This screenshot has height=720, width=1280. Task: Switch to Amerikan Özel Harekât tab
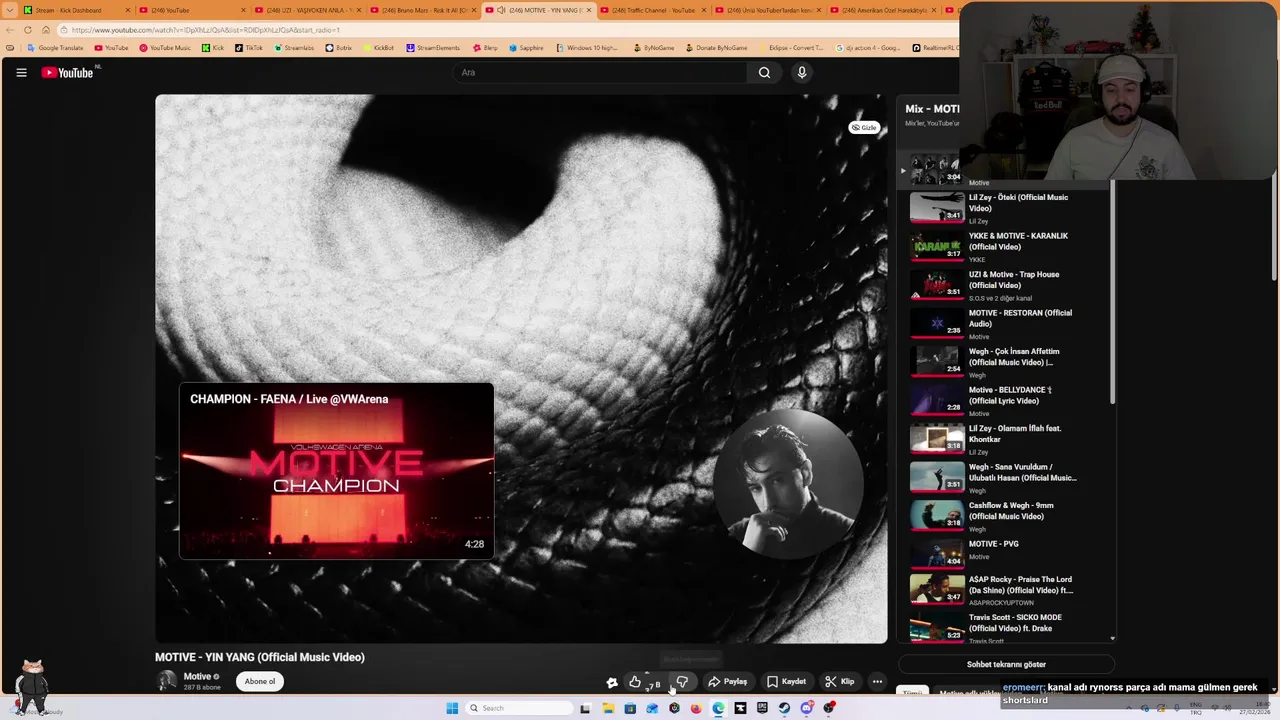tap(883, 10)
